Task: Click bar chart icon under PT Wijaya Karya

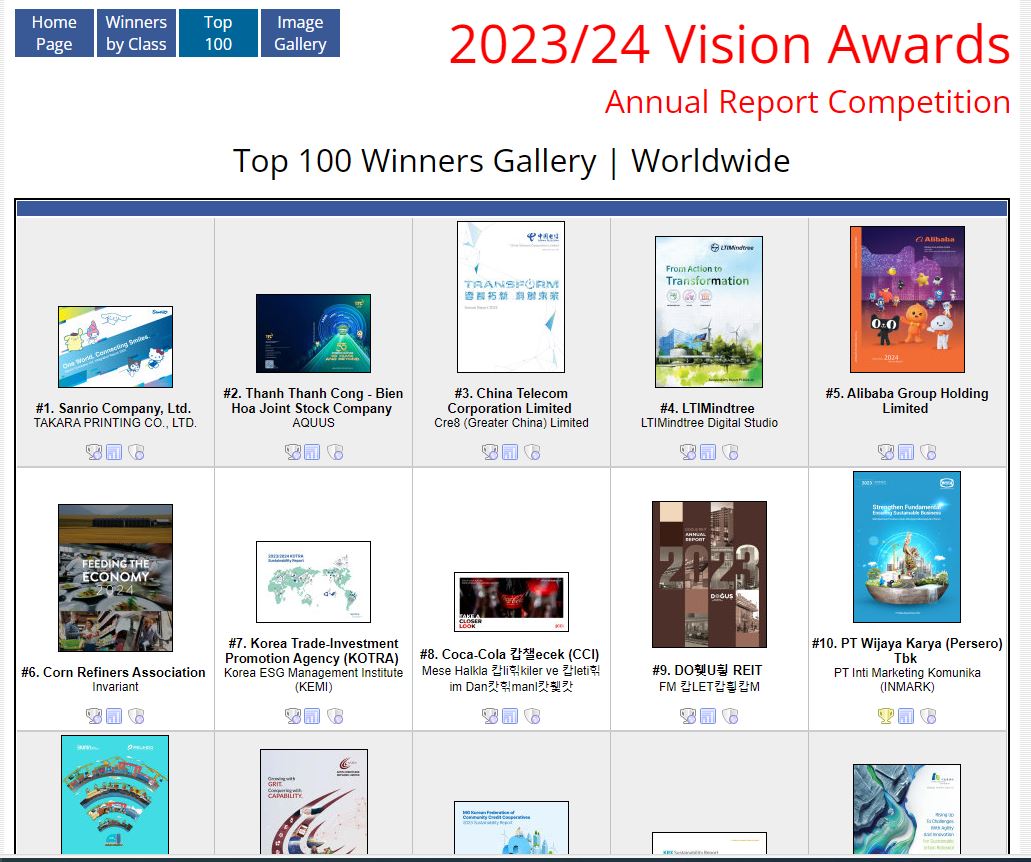Action: point(906,715)
